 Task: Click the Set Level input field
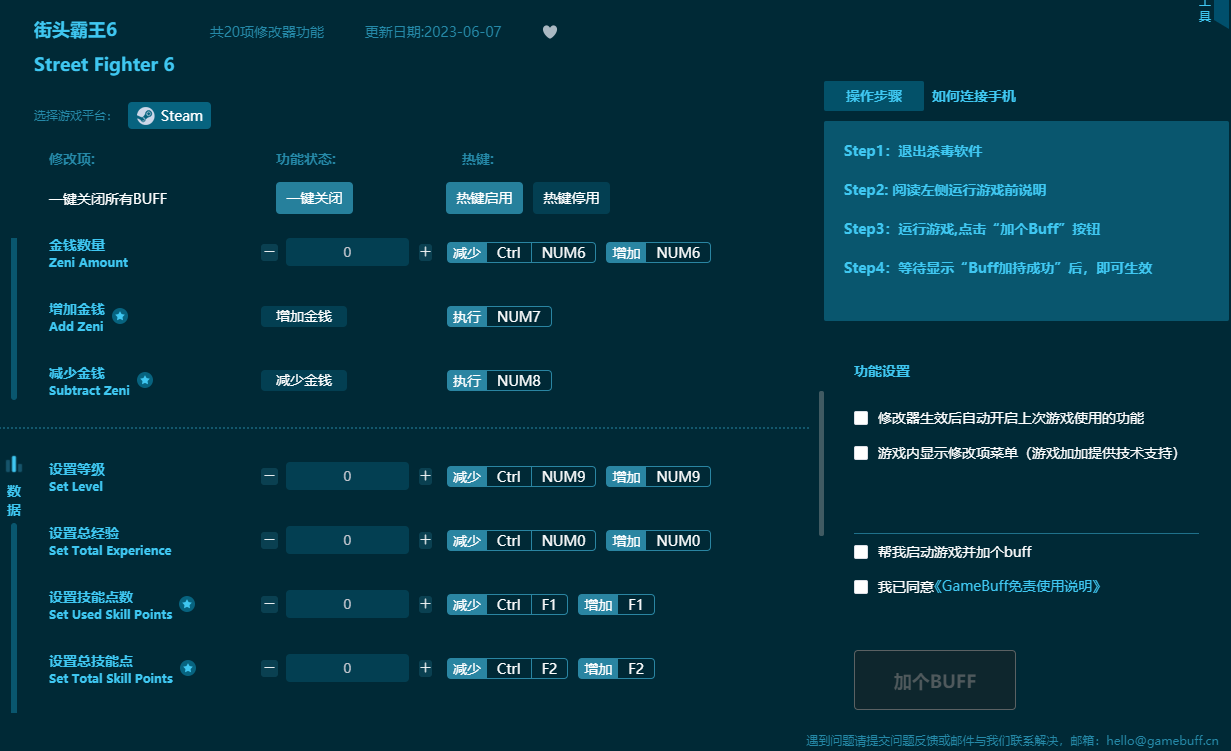click(x=347, y=477)
